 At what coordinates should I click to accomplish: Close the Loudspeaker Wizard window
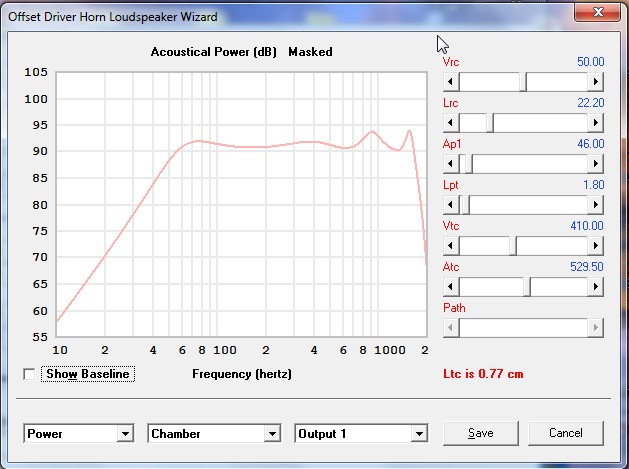598,12
